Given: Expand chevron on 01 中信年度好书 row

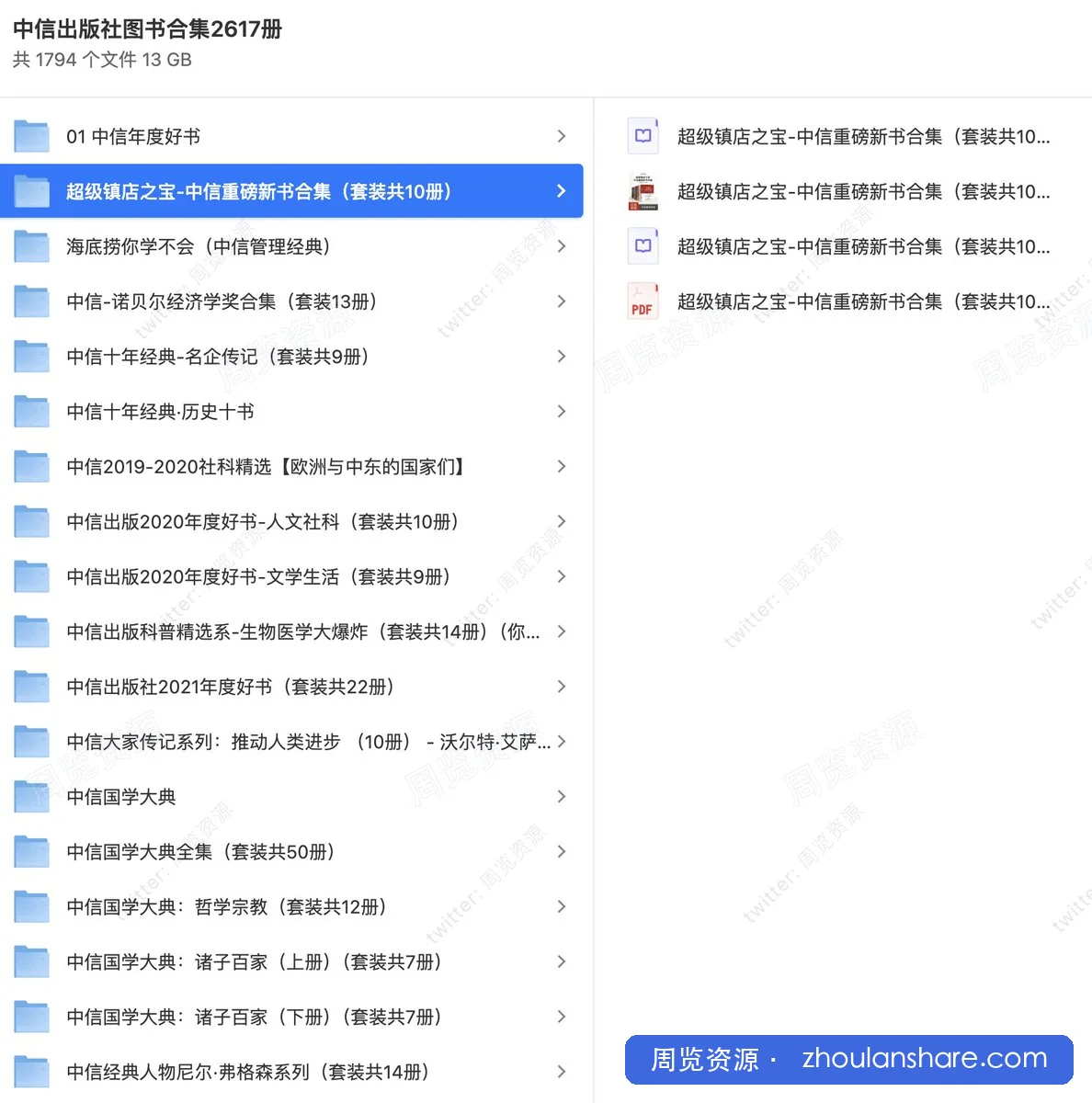Looking at the screenshot, I should 562,136.
